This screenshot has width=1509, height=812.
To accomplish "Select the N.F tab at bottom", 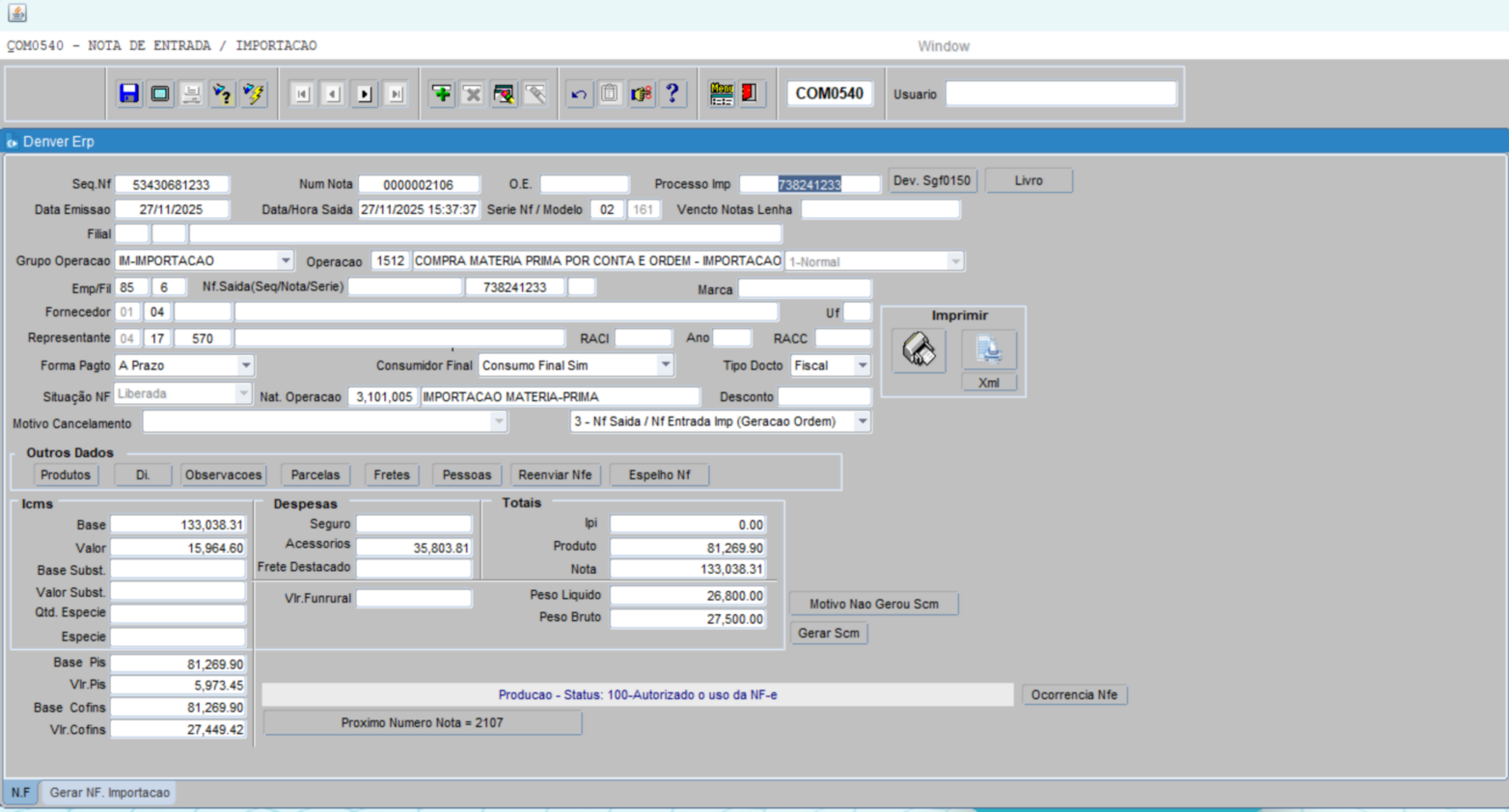I will (x=20, y=793).
